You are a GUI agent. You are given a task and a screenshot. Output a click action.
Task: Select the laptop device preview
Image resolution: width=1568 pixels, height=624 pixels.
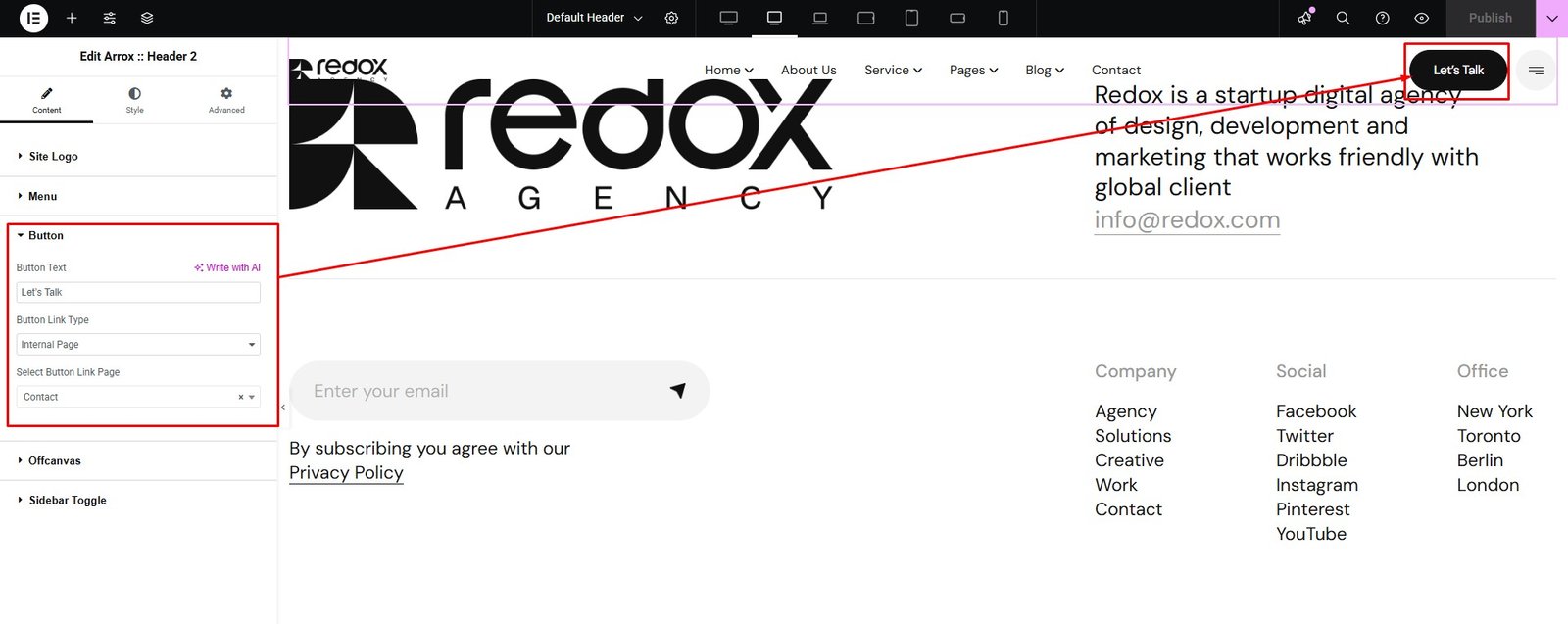pos(820,18)
